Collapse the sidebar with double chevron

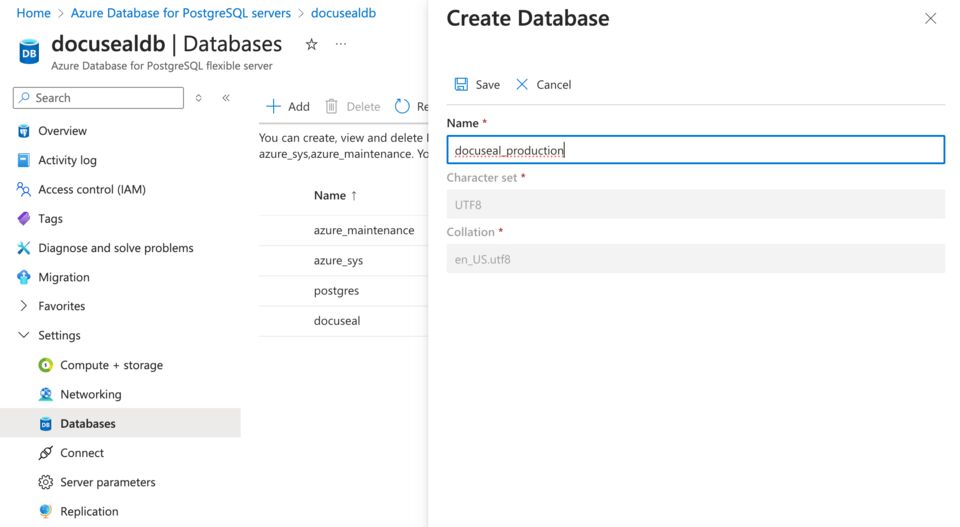[x=226, y=98]
